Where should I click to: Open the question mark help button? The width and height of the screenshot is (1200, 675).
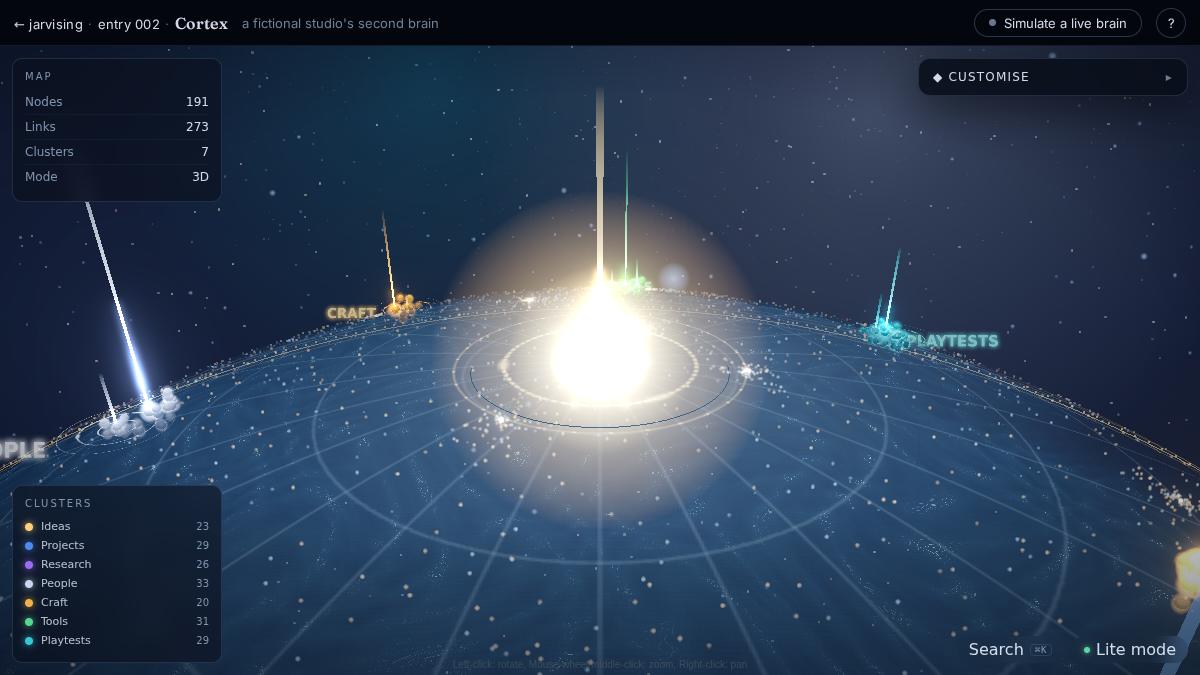(1171, 23)
